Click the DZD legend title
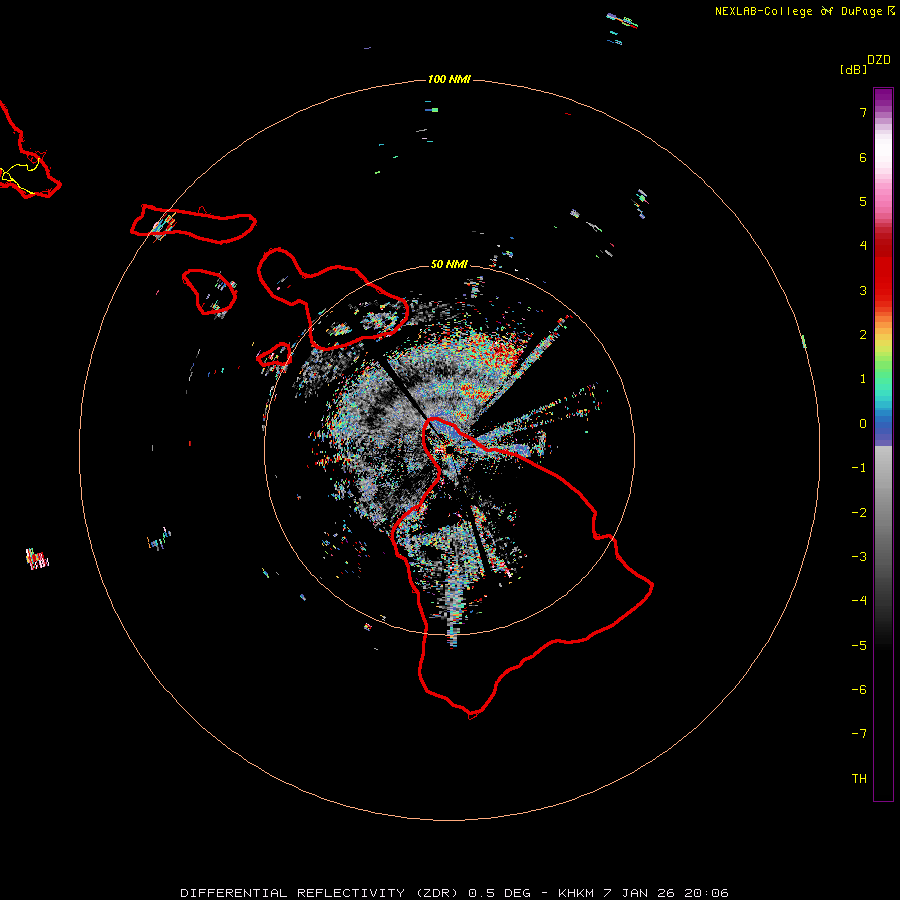 pyautogui.click(x=878, y=60)
